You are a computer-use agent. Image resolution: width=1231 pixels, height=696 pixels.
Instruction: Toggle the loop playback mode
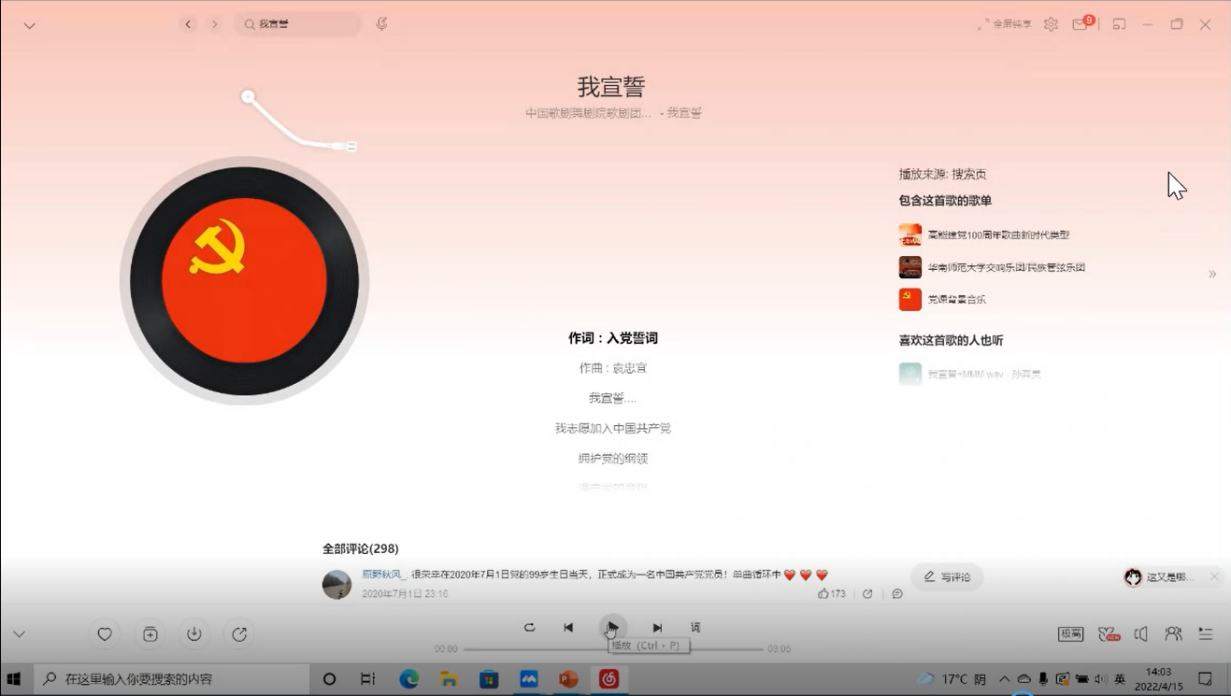point(529,628)
